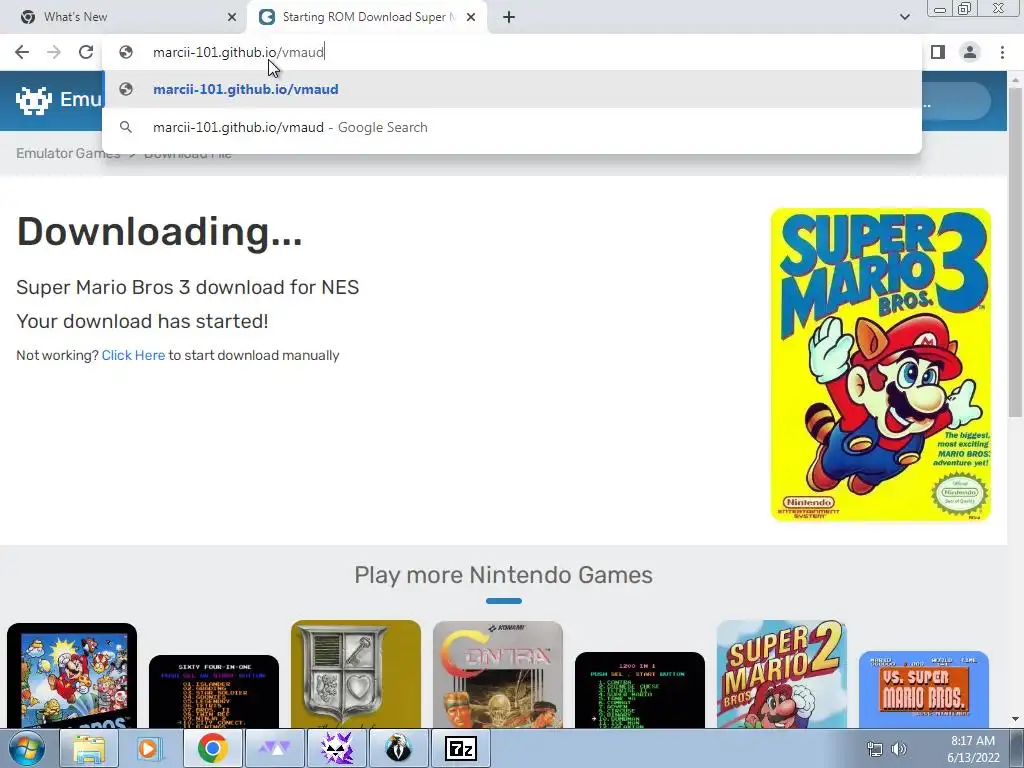This screenshot has height=768, width=1024.
Task: Open the Contra game thumbnail
Action: (x=498, y=675)
